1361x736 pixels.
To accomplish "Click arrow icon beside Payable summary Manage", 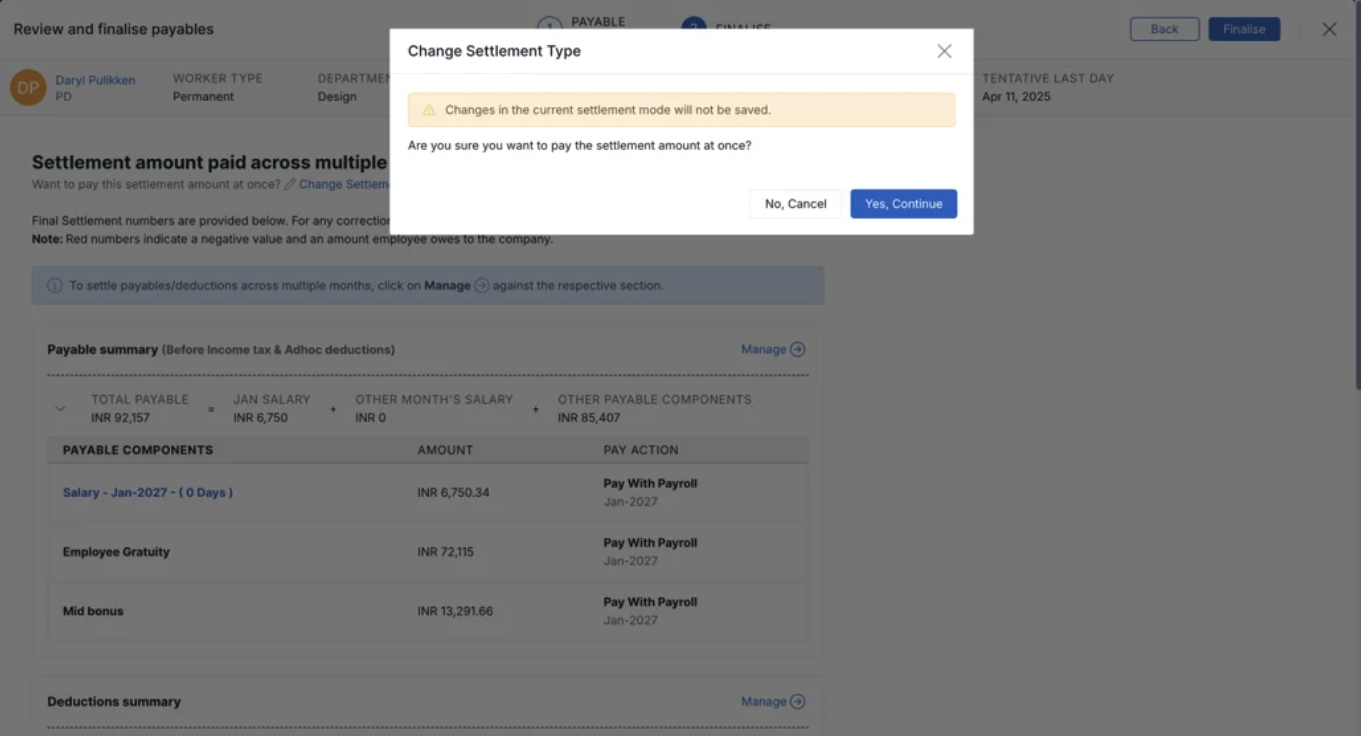I will pos(797,350).
